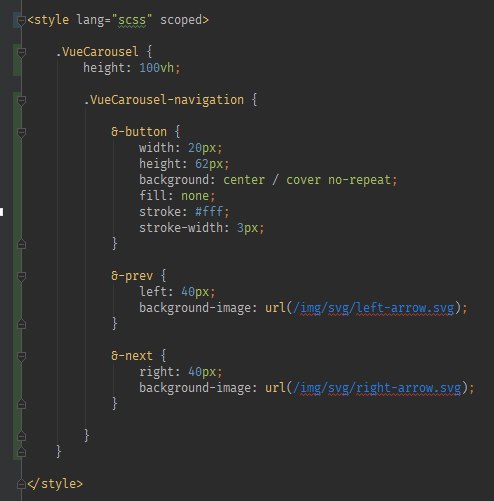Click the &-prev selector text

[132, 276]
